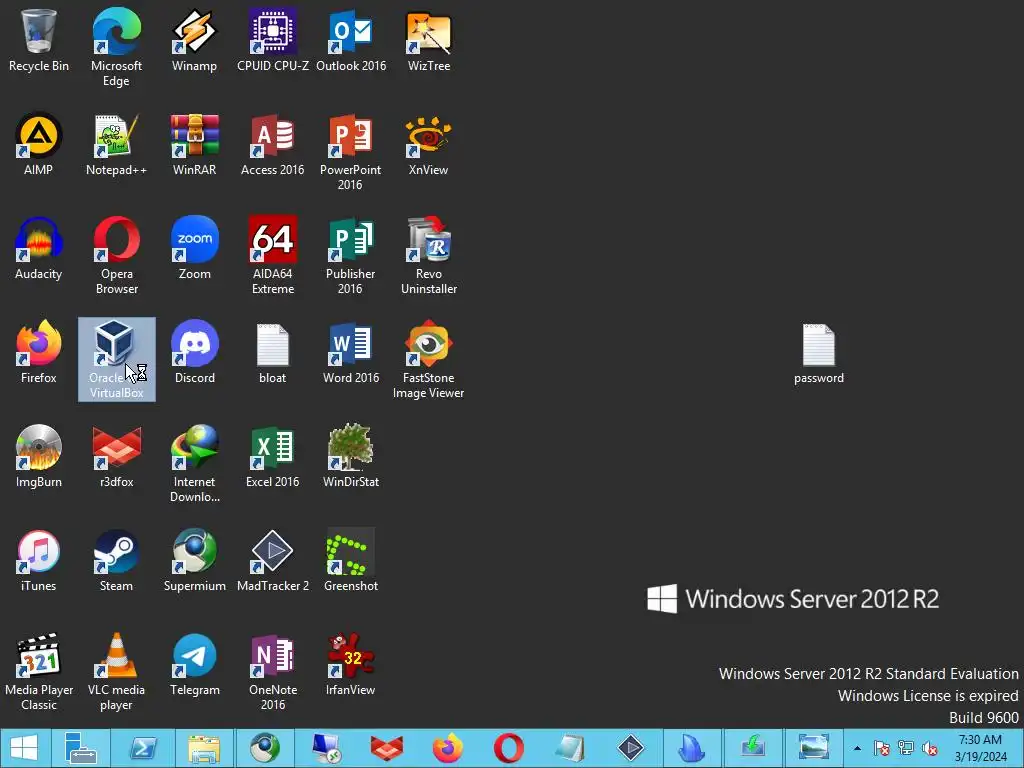The width and height of the screenshot is (1024, 768).
Task: Select the Outlook 2016 desktop shortcut
Action: 351,40
